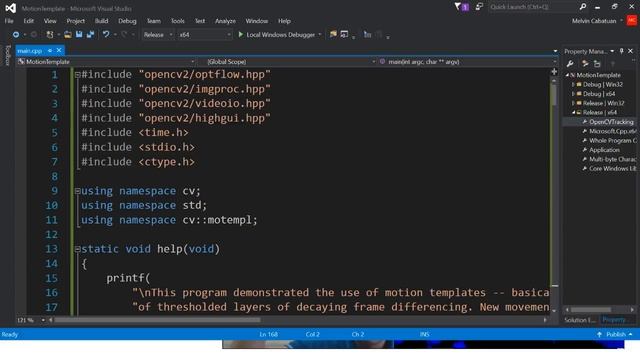
Task: Open the Debug menu
Action: click(127, 21)
